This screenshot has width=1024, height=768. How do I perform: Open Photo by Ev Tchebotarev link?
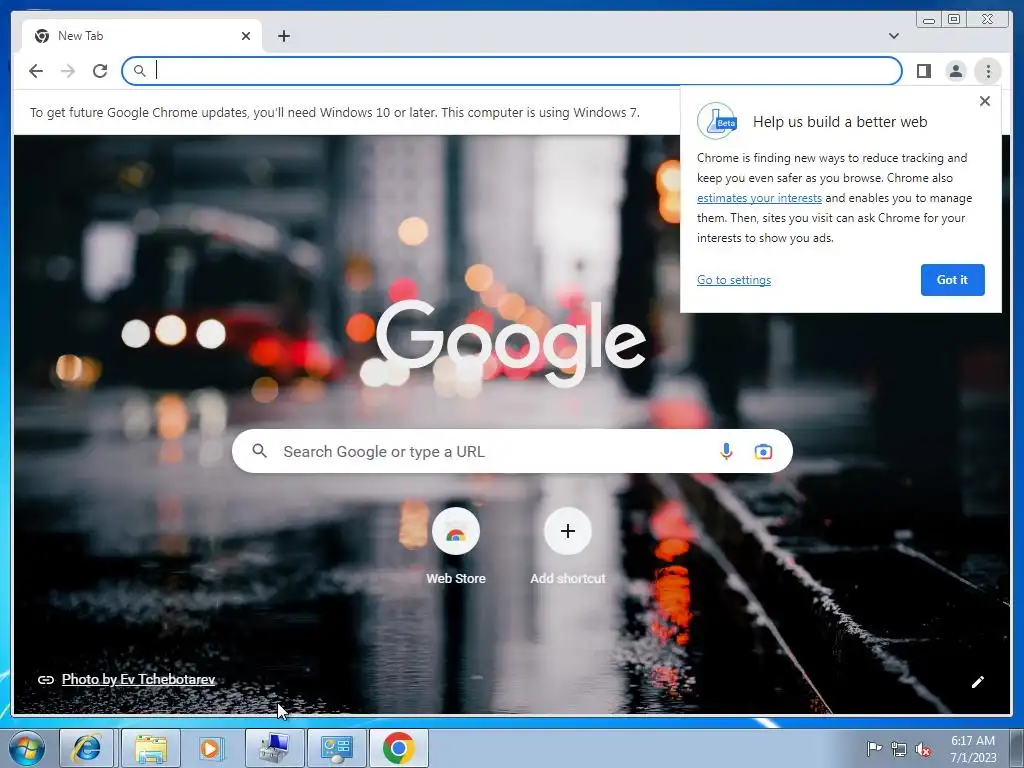138,679
